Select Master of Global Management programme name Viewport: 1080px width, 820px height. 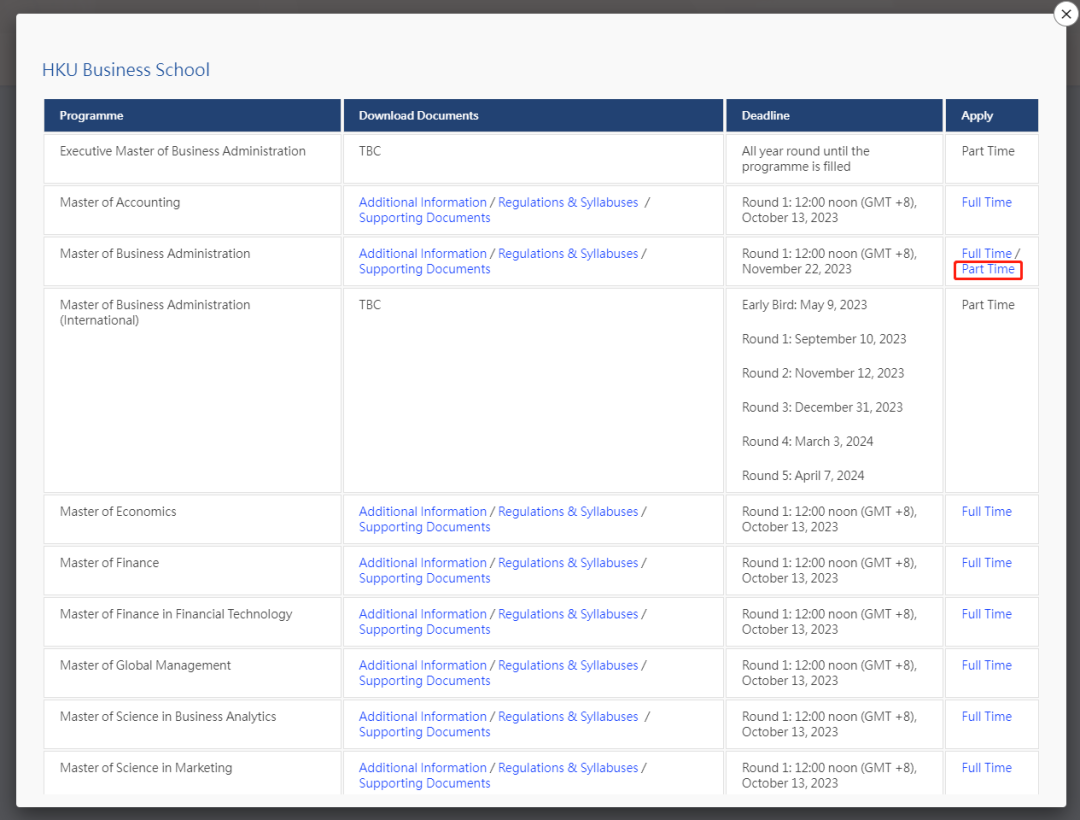click(145, 665)
